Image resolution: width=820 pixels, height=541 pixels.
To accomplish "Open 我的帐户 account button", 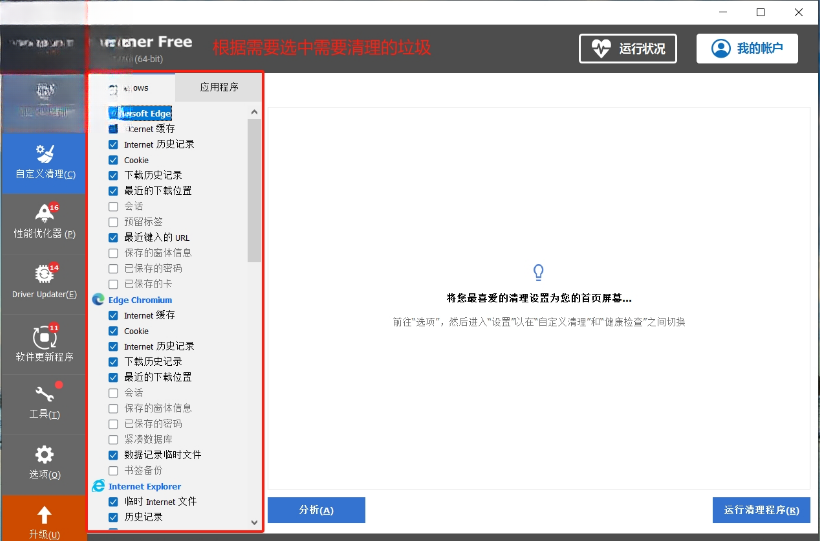I will (x=747, y=49).
